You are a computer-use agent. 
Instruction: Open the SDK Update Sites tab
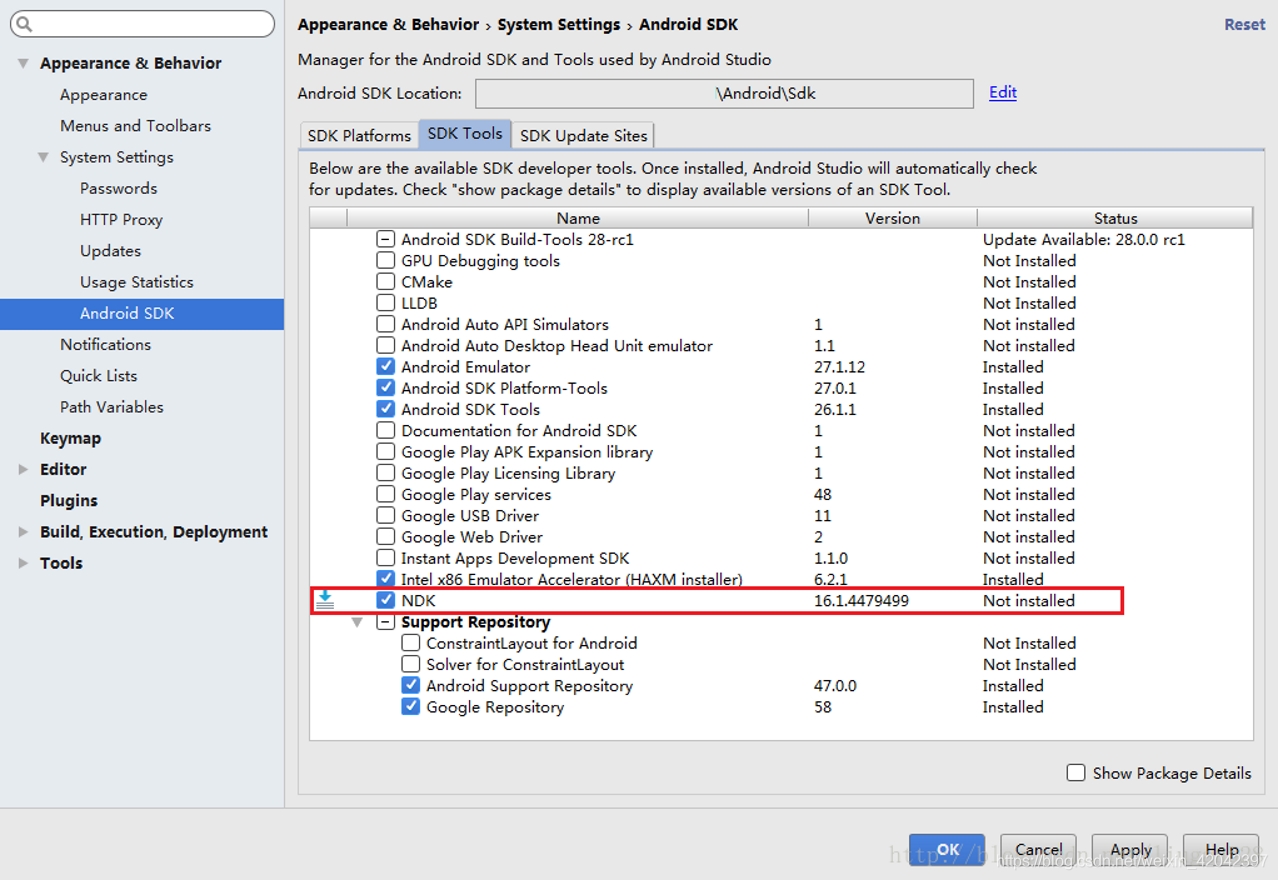584,135
